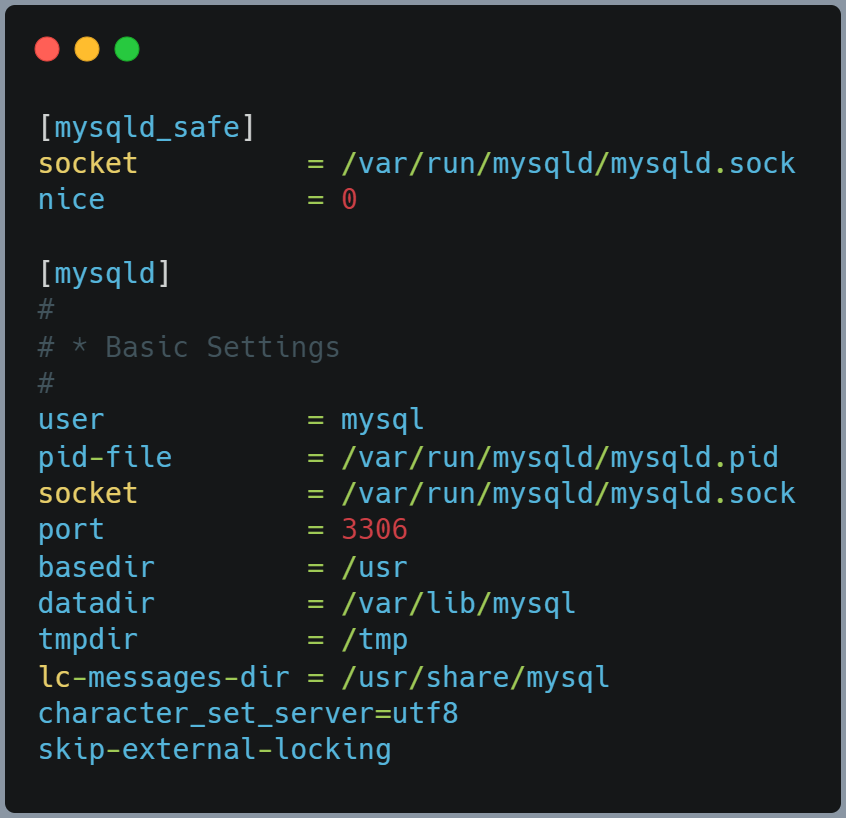846x818 pixels.
Task: Click the yellow minimize window dot
Action: [x=87, y=49]
